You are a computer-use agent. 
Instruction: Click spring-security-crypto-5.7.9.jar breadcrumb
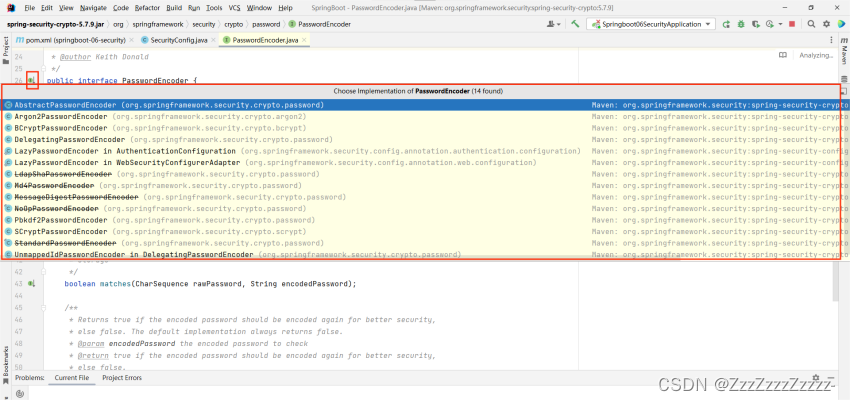[x=56, y=24]
